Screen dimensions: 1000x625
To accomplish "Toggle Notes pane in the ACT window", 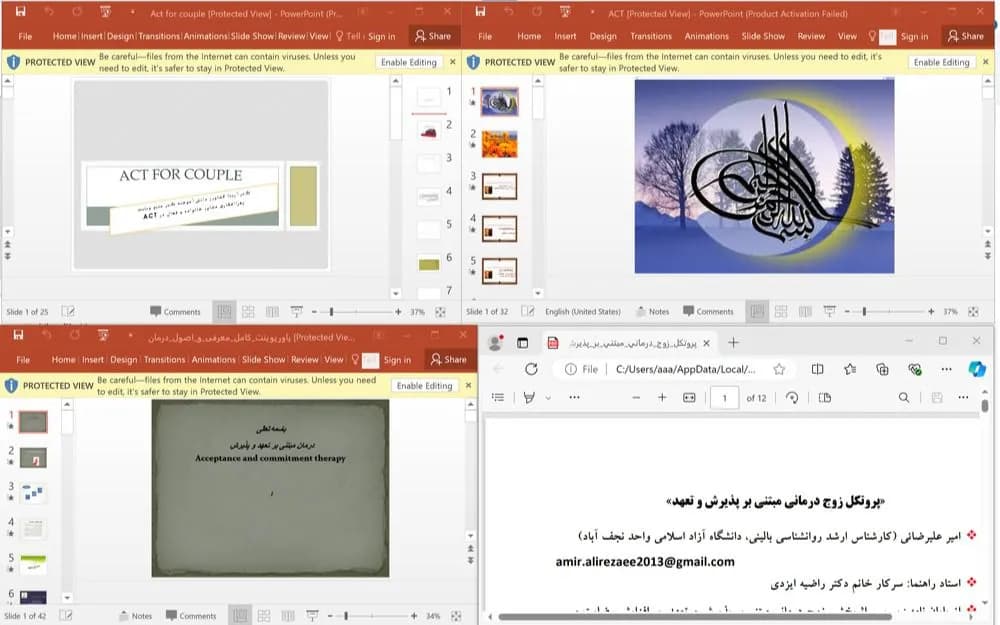I will click(652, 312).
